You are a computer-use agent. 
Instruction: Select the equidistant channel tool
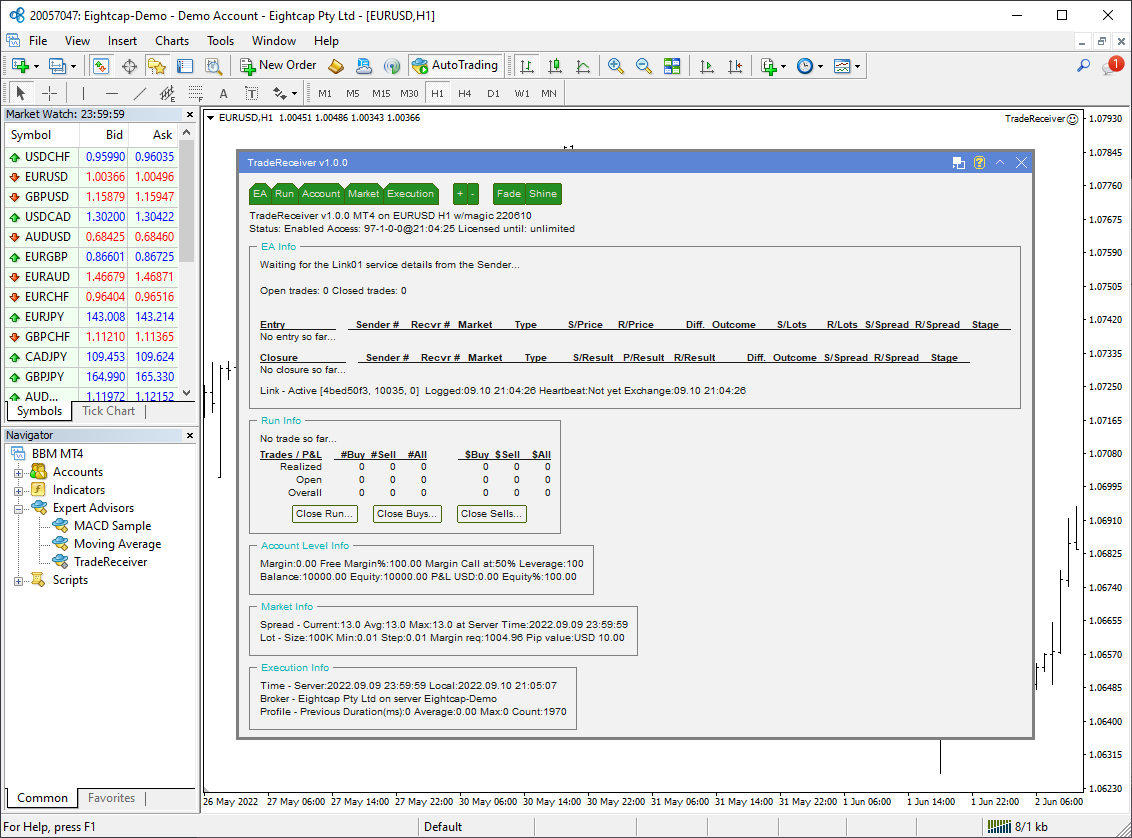(x=167, y=93)
